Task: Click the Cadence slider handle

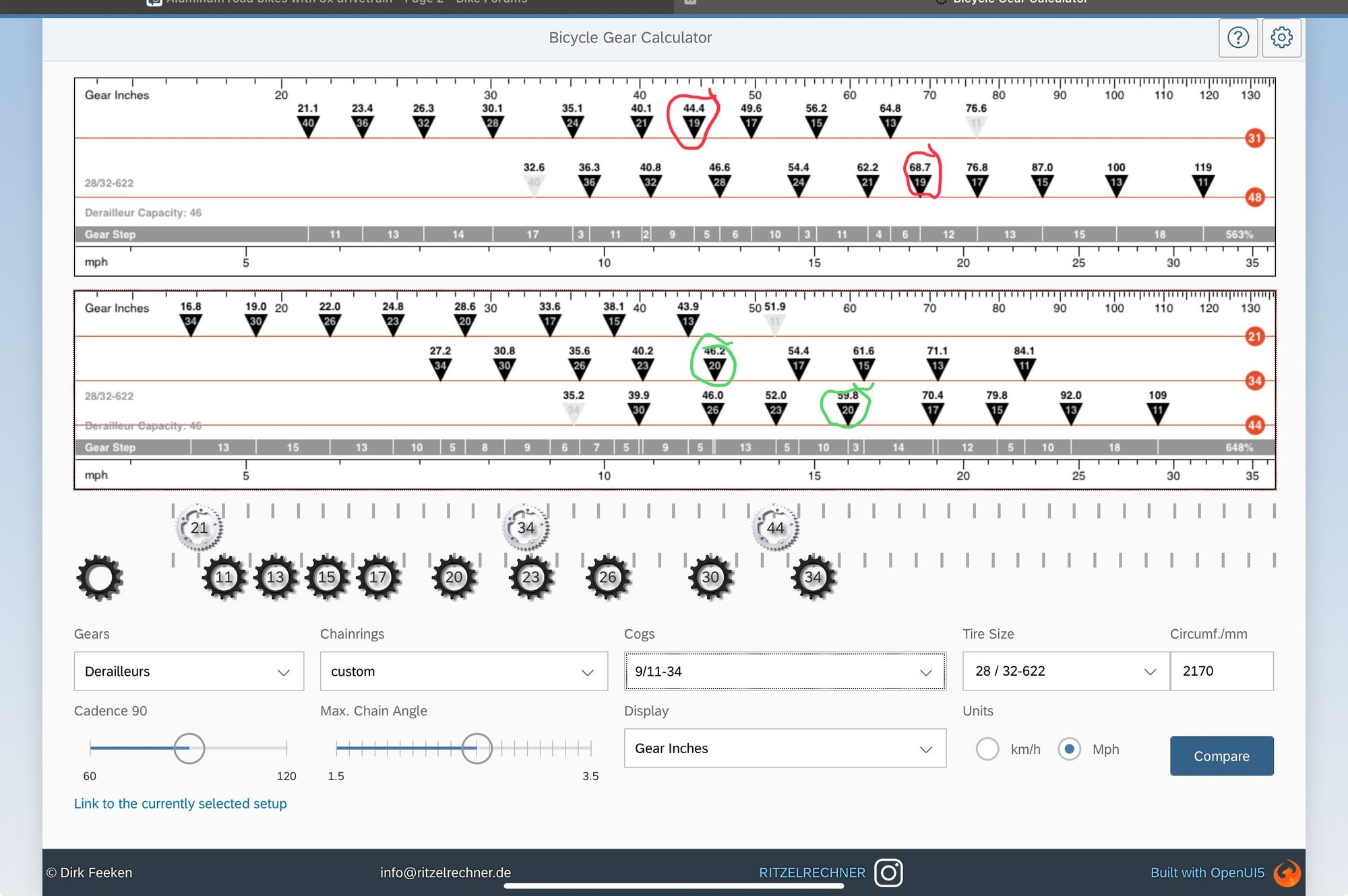Action: click(x=189, y=748)
